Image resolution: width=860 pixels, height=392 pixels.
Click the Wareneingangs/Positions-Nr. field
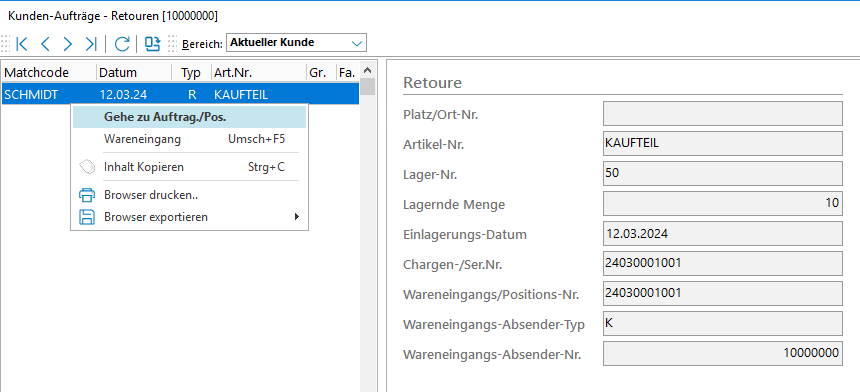pyautogui.click(x=723, y=293)
